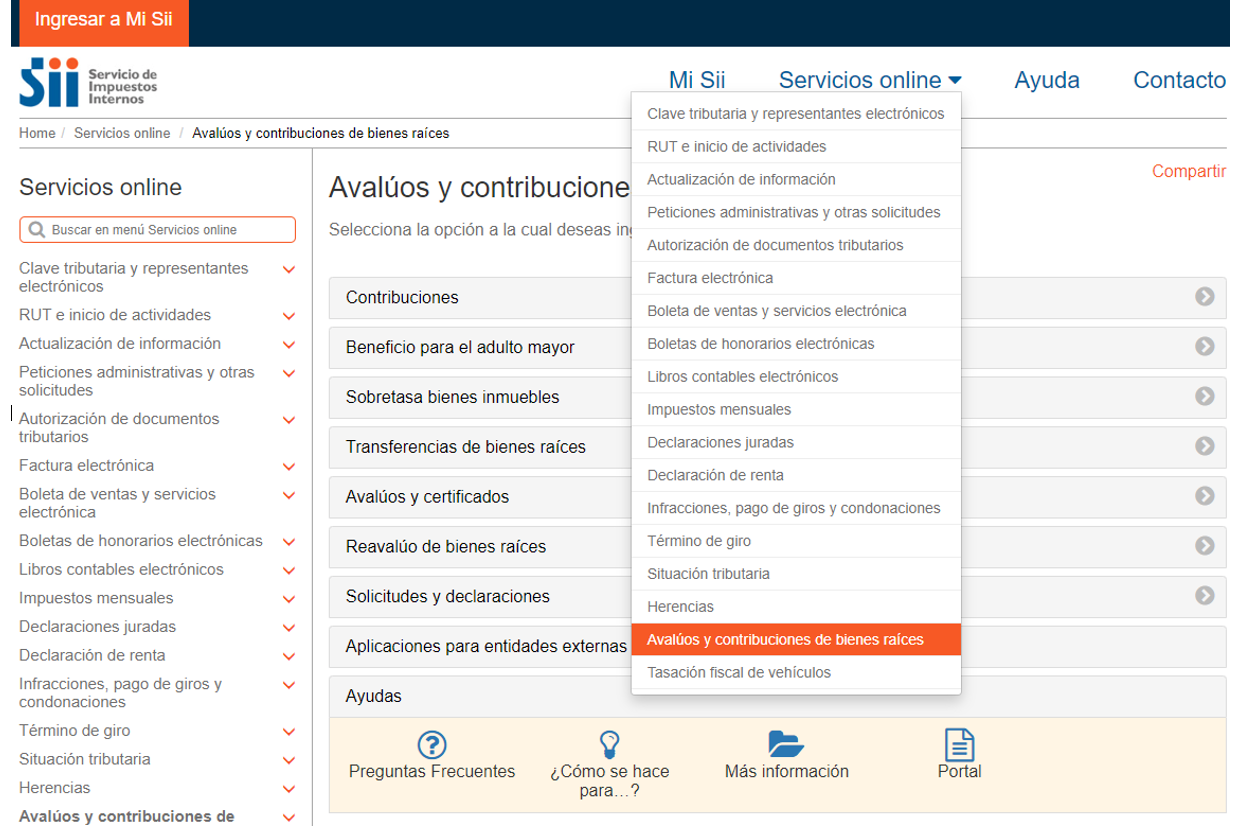This screenshot has height=827, width=1242.
Task: Expand sidebar Libros contables electrónicos chevron
Action: point(289,571)
